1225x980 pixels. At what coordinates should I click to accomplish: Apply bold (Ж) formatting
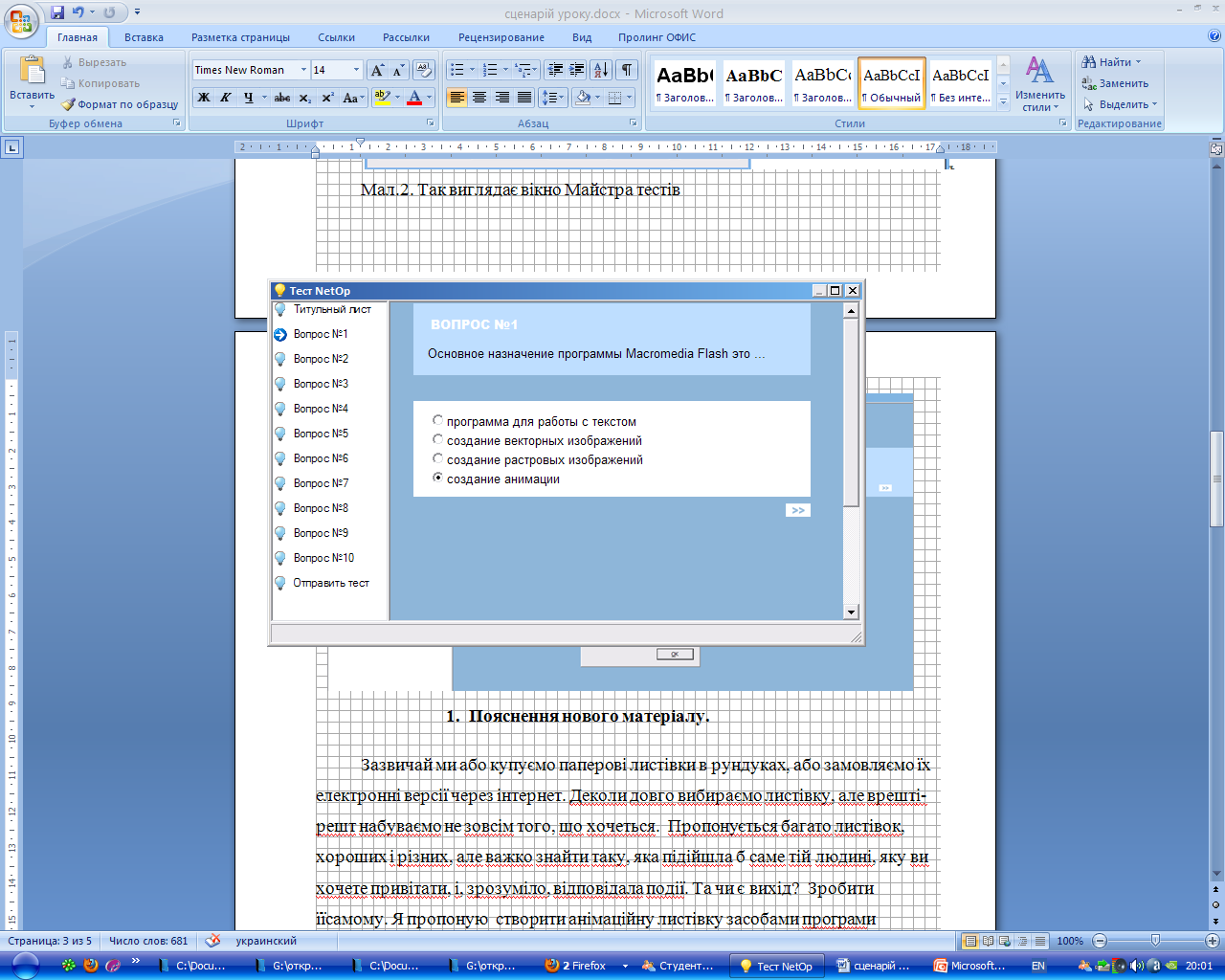[204, 98]
